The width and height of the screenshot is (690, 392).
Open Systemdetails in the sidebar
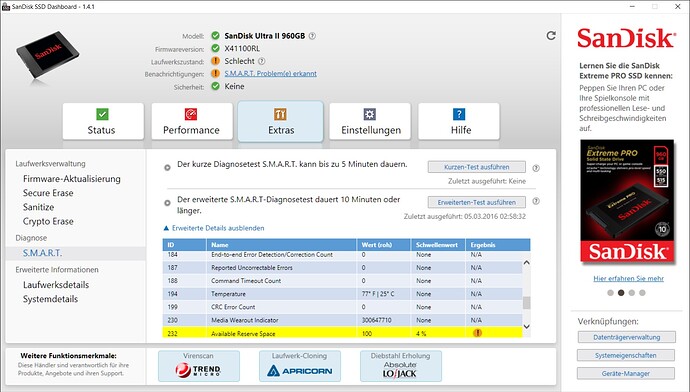tap(50, 299)
